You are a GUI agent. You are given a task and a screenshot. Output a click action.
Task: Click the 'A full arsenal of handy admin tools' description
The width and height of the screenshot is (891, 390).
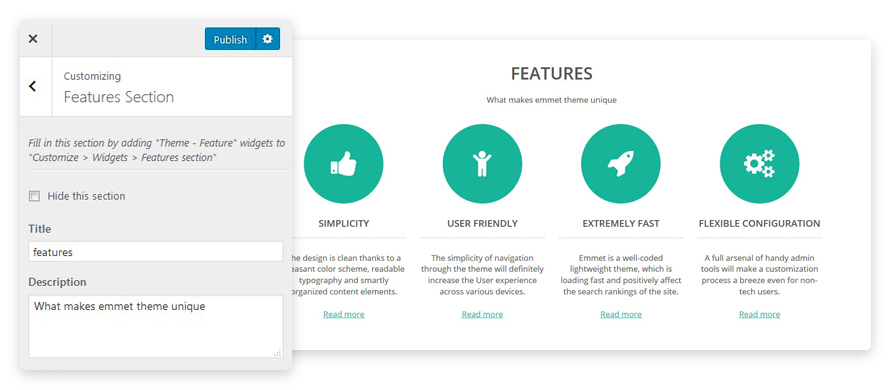pos(759,275)
